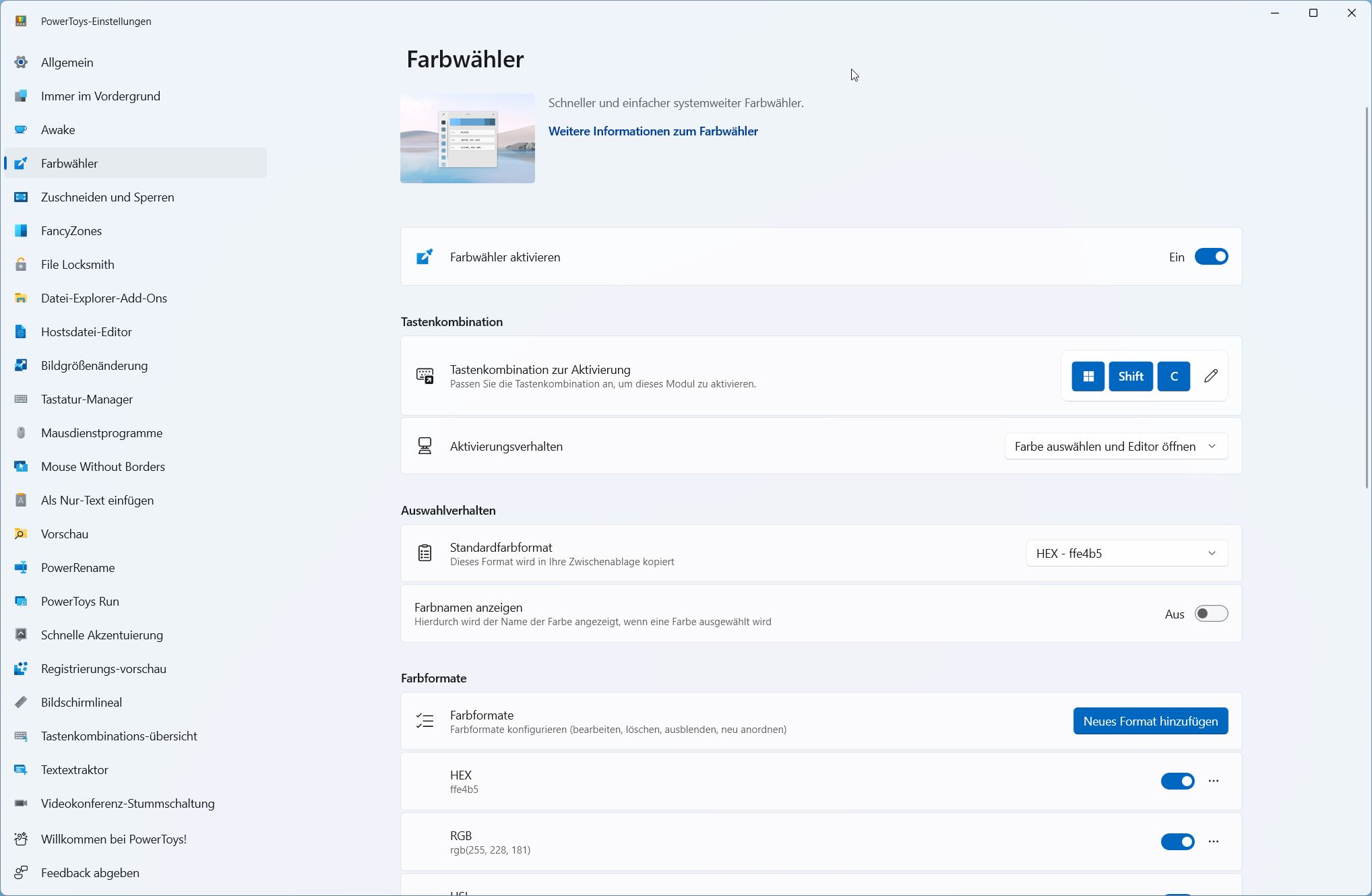Open the Allgemein settings page
The width and height of the screenshot is (1372, 896).
point(67,63)
